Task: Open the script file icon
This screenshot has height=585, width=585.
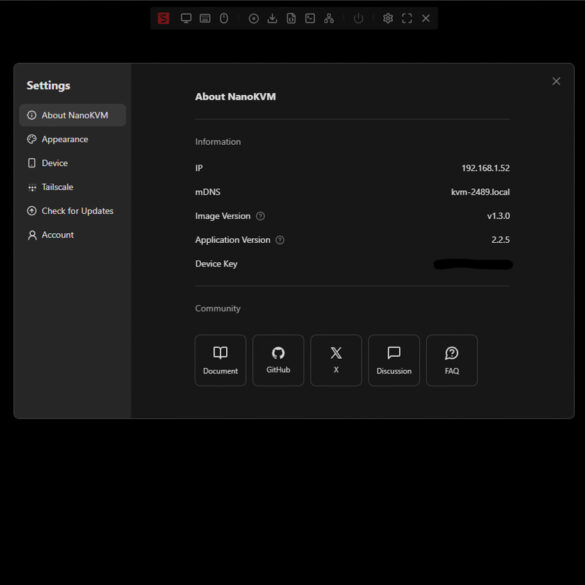Action: click(x=291, y=18)
